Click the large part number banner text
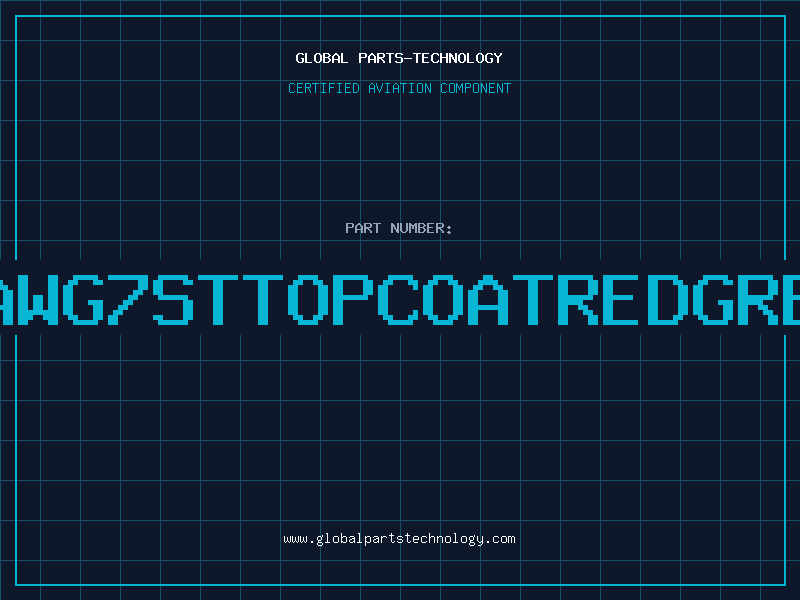800x600 pixels. coord(400,299)
